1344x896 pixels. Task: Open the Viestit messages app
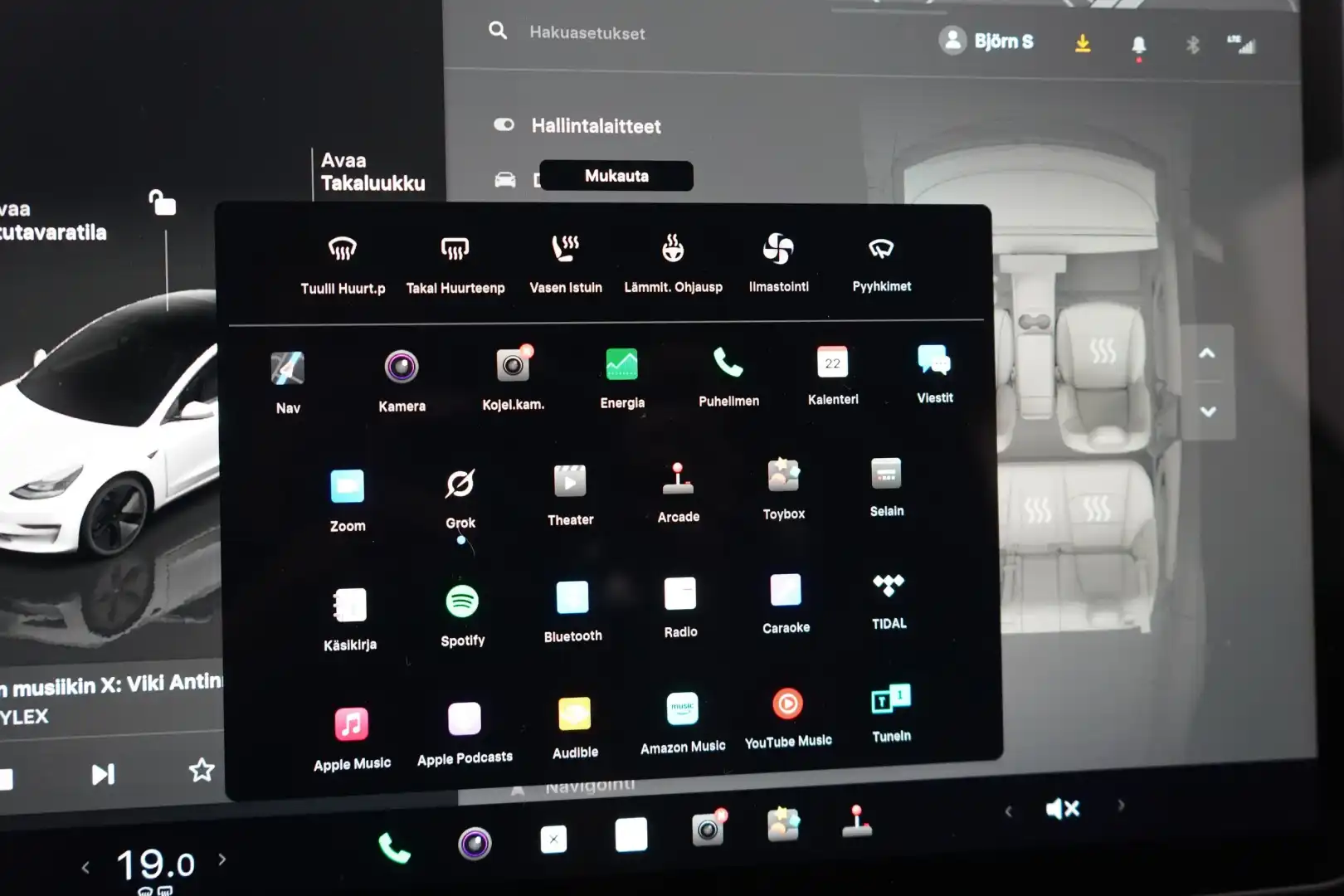pyautogui.click(x=935, y=373)
